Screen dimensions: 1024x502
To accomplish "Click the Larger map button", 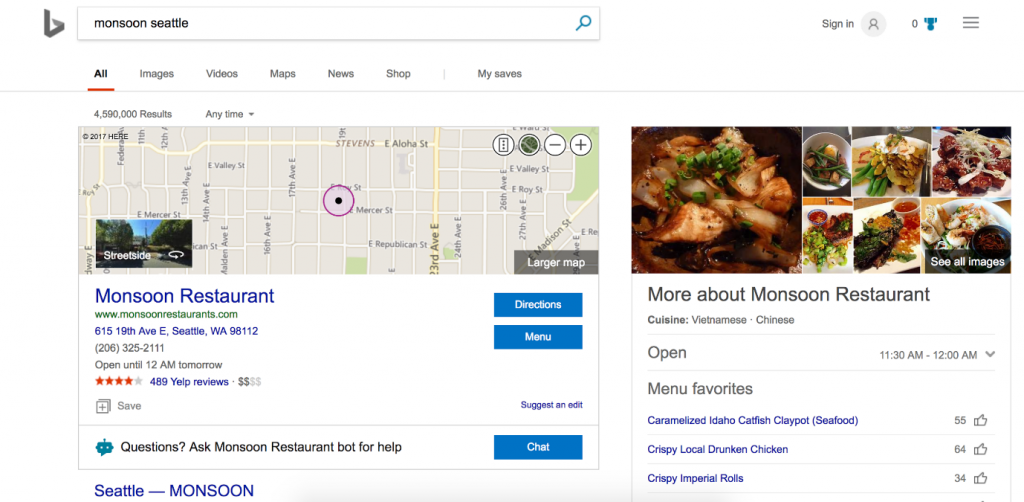I will click(x=556, y=262).
